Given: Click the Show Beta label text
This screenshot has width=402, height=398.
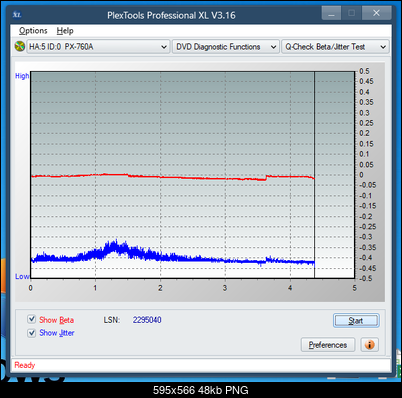Looking at the screenshot, I should [56, 320].
